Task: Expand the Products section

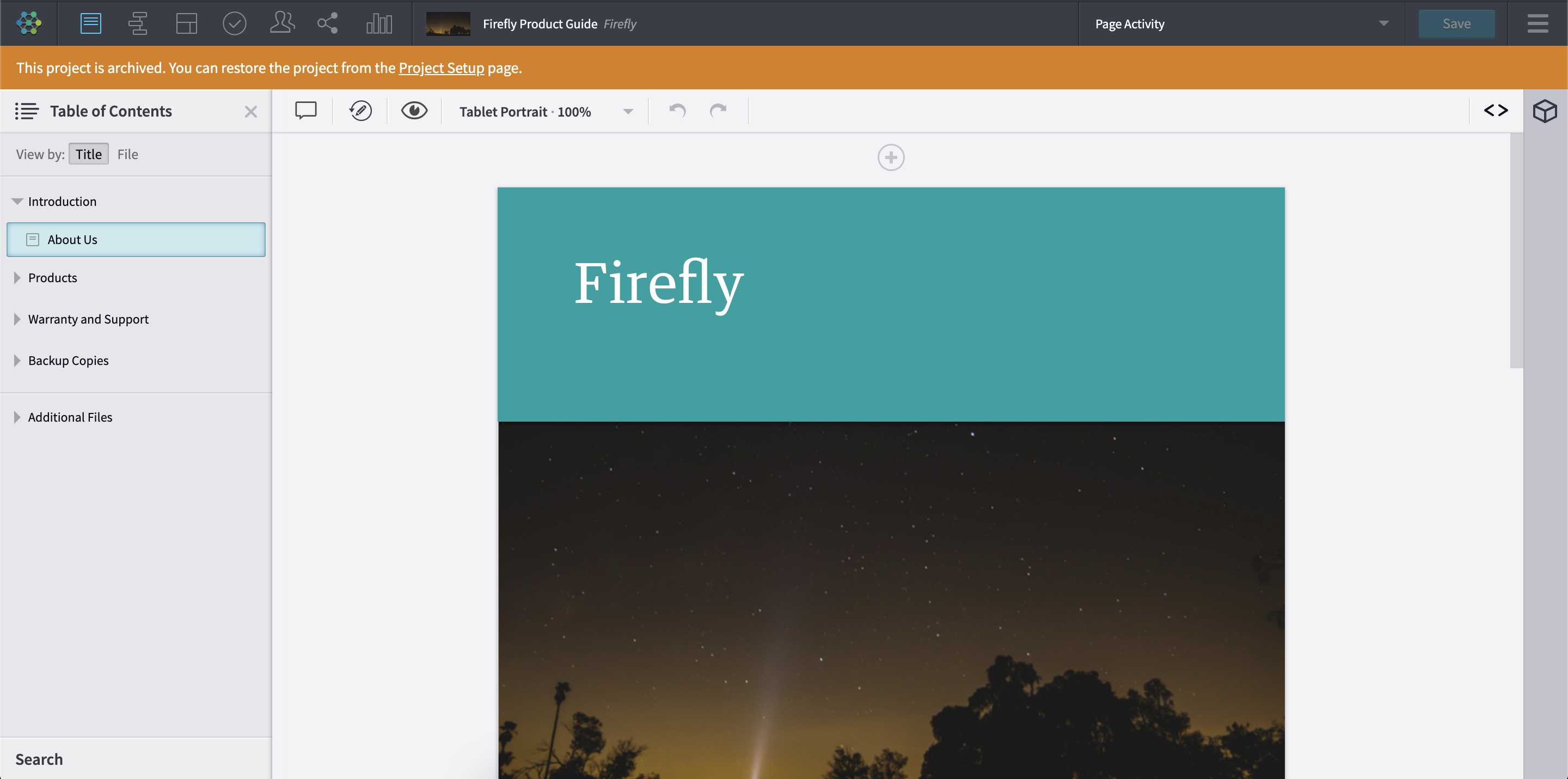Action: point(17,278)
